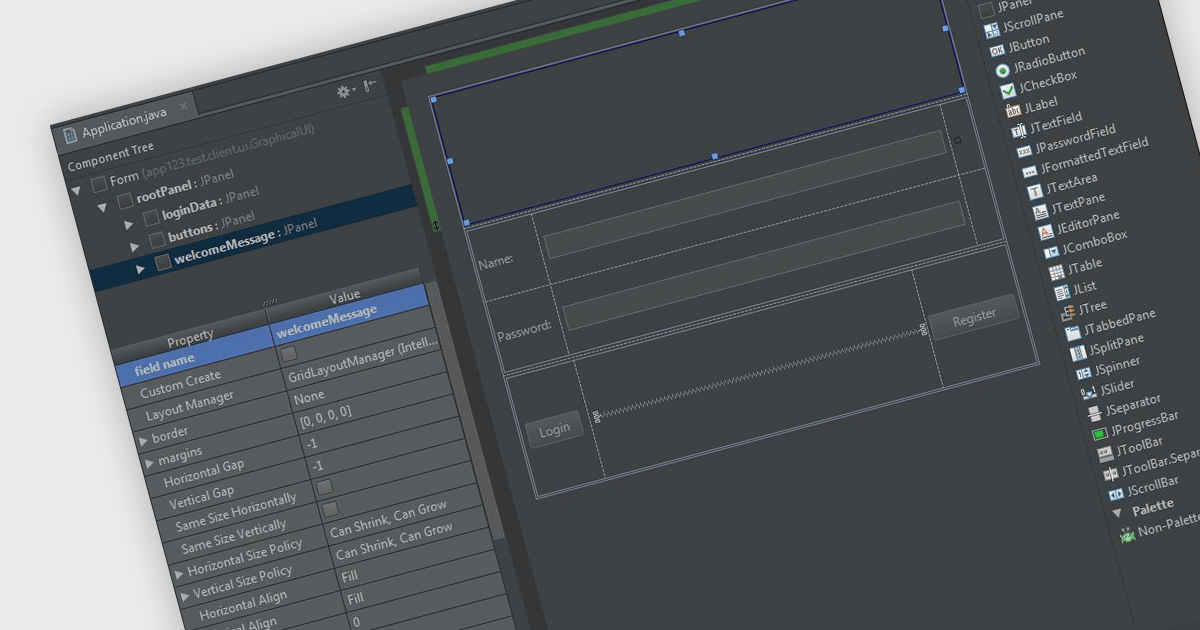Select the JButton palette icon
Screen dimensions: 1200x630
(996, 50)
